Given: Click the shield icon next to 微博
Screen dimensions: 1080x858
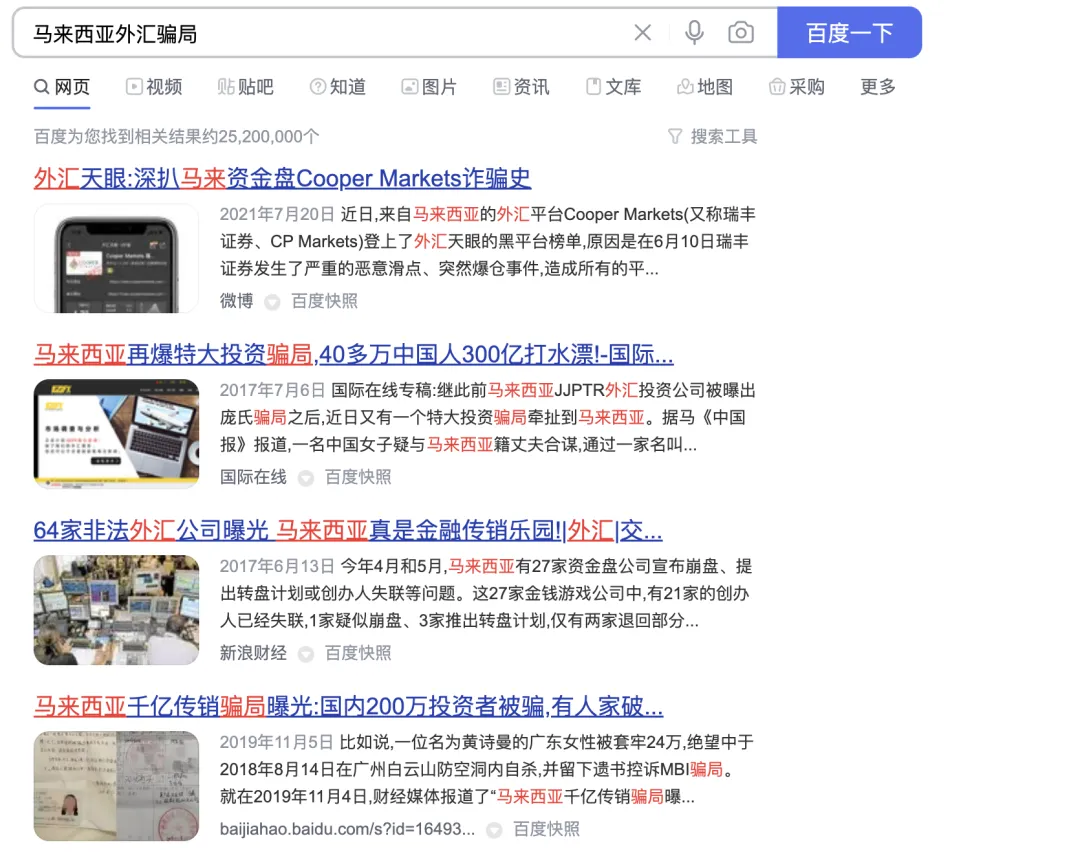Looking at the screenshot, I should (x=272, y=302).
